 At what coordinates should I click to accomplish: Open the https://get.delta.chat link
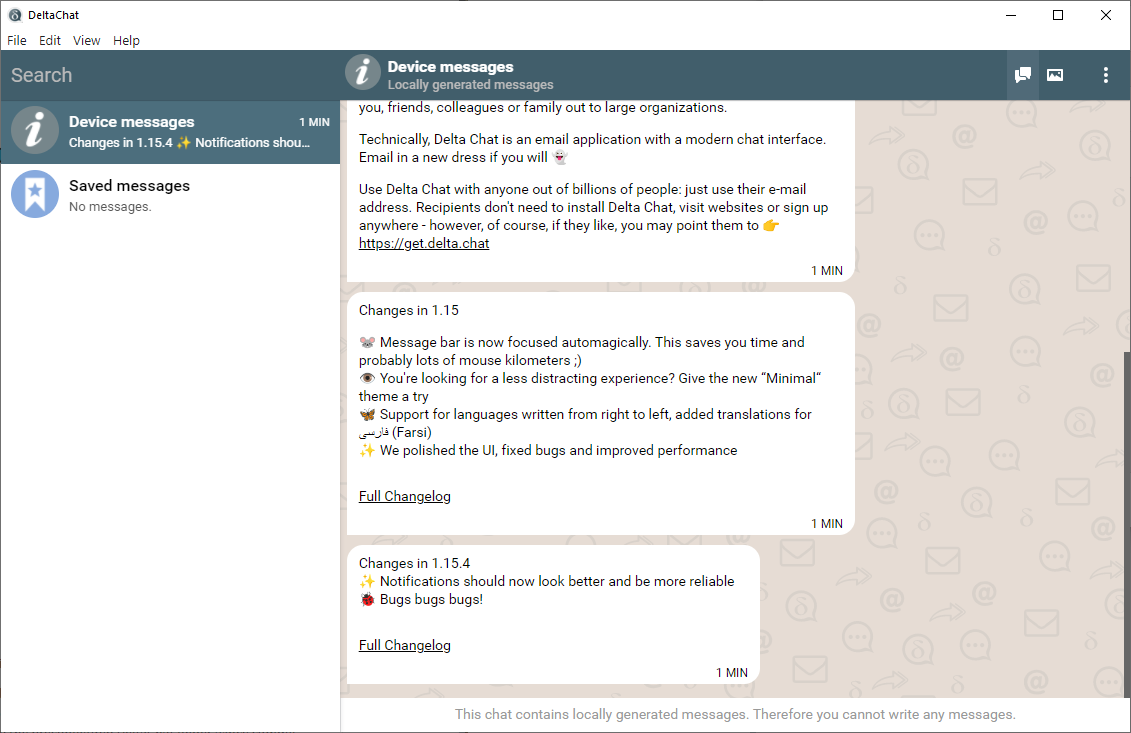(423, 244)
